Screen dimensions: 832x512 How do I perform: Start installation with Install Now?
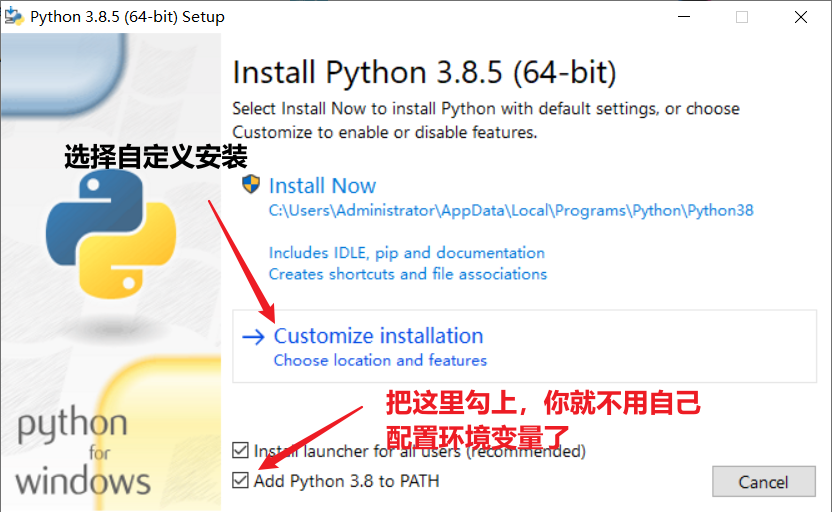(x=322, y=186)
